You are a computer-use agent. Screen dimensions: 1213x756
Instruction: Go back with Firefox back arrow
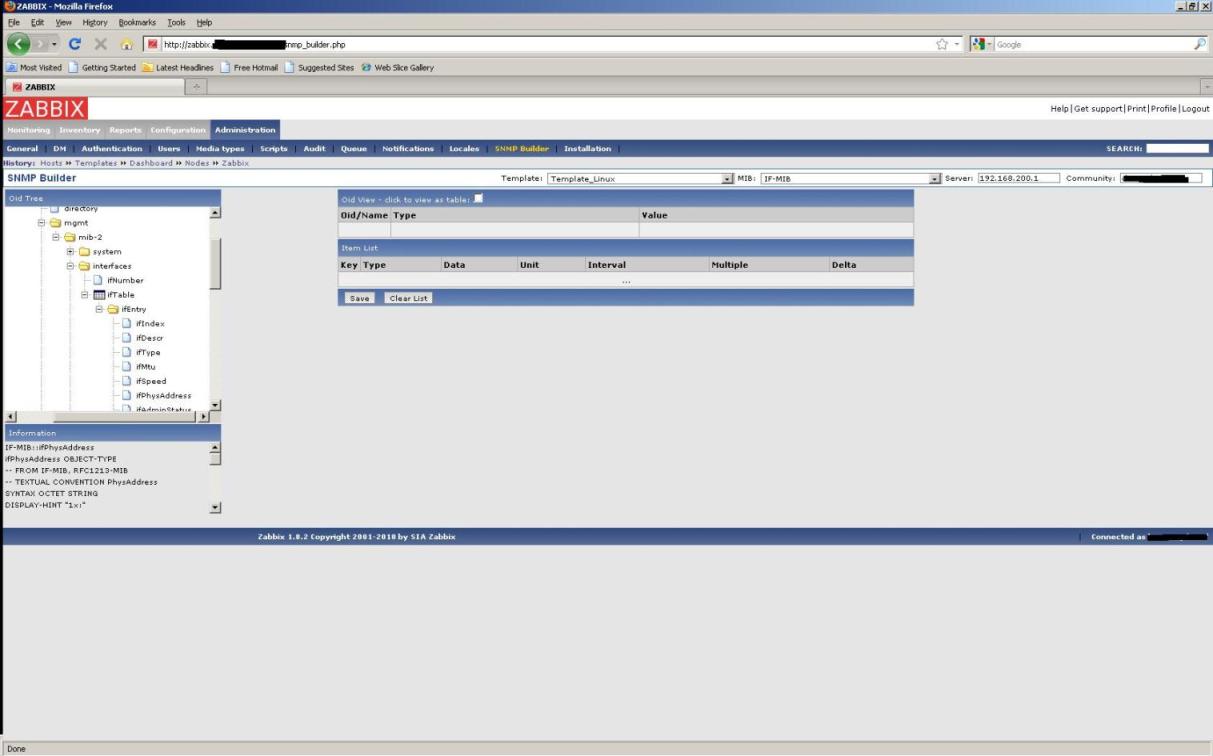18,44
